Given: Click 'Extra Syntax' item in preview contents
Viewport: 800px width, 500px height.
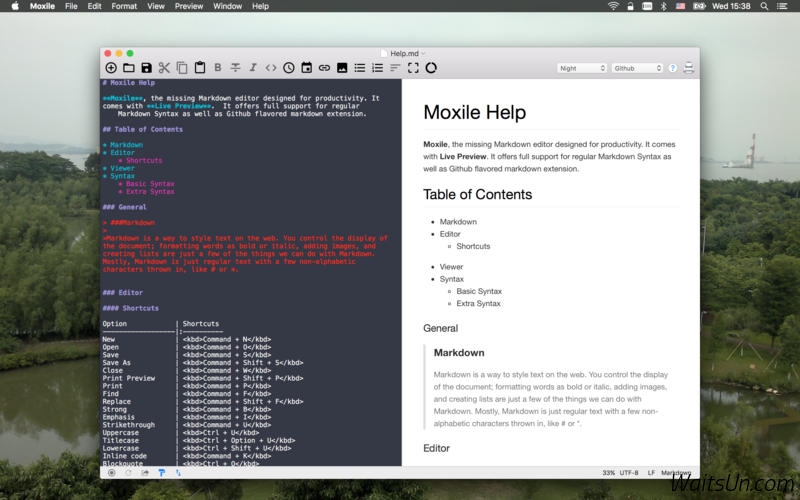Looking at the screenshot, I should 479,304.
